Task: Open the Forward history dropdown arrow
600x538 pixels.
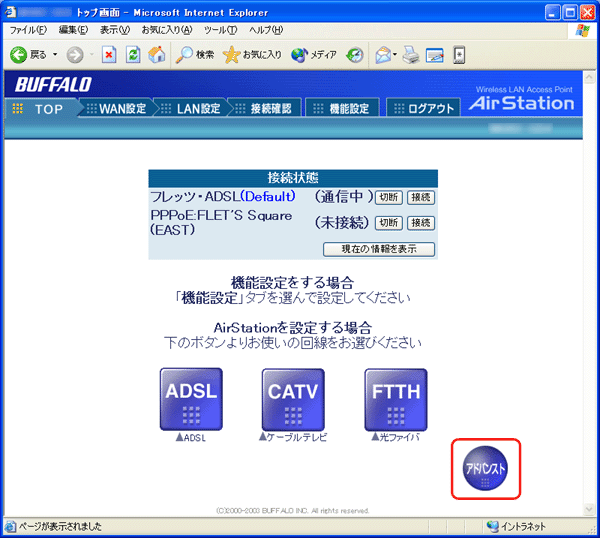Action: [x=91, y=55]
